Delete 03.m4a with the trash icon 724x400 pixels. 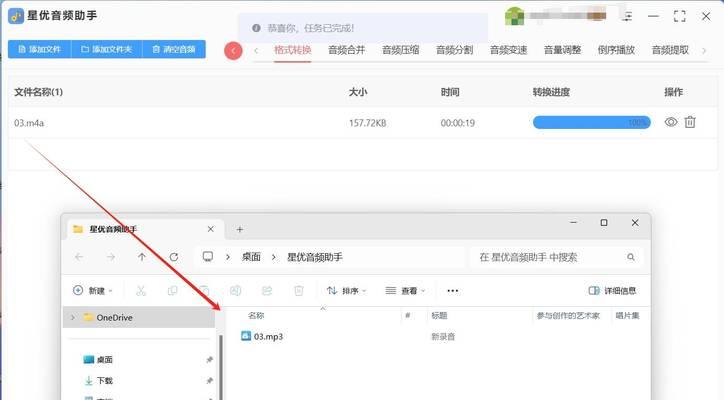pyautogui.click(x=690, y=122)
